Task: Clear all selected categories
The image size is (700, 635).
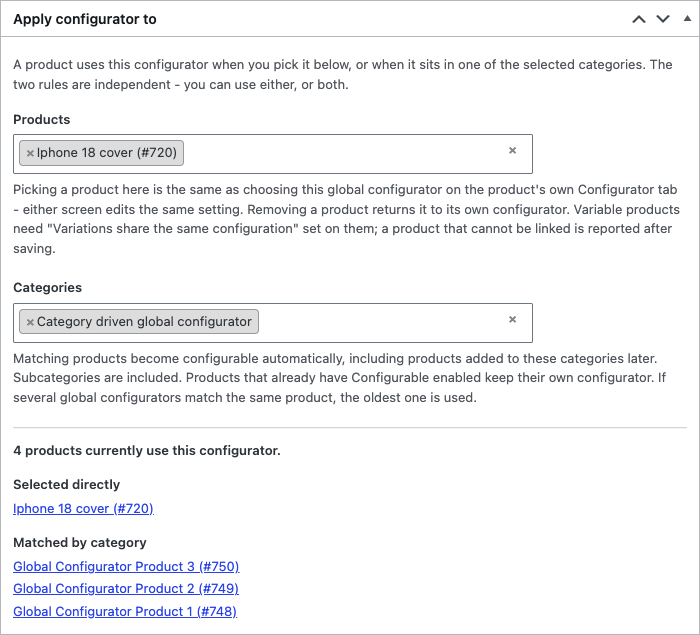Action: click(512, 319)
